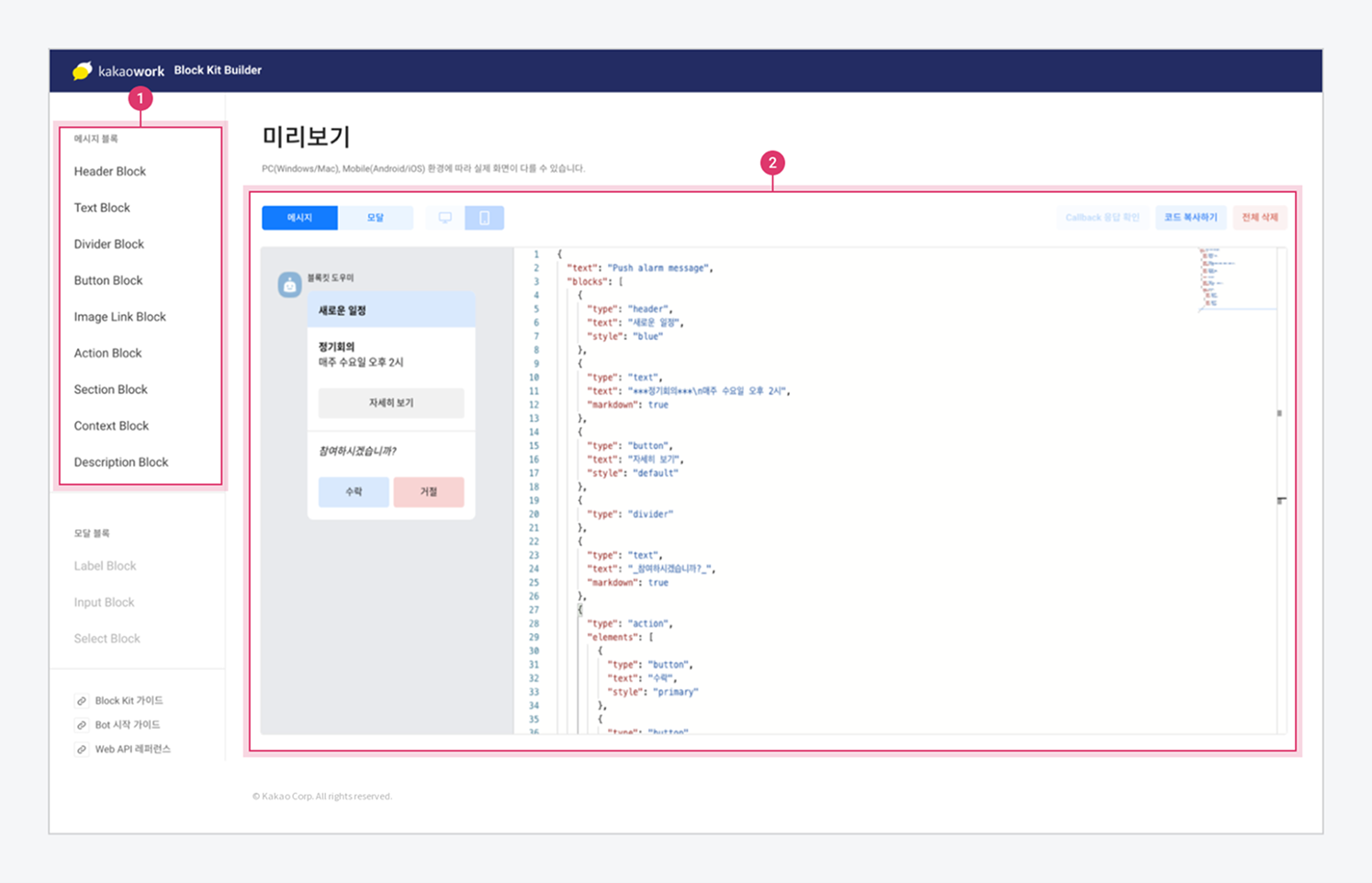The width and height of the screenshot is (1372, 883).
Task: Click the 거절 button in preview
Action: click(429, 492)
